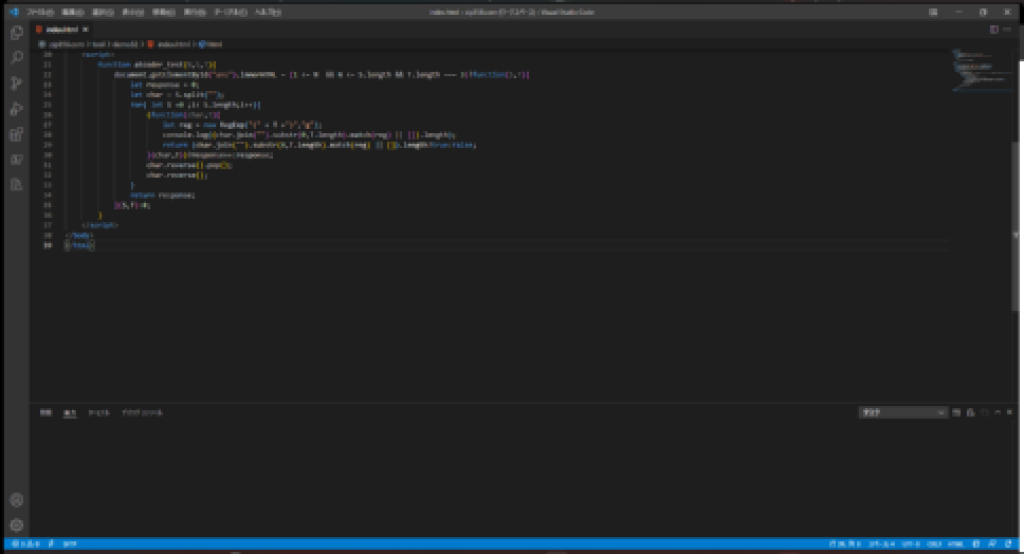Open the ターミナル (Terminal) menu
The image size is (1024, 554).
point(231,12)
